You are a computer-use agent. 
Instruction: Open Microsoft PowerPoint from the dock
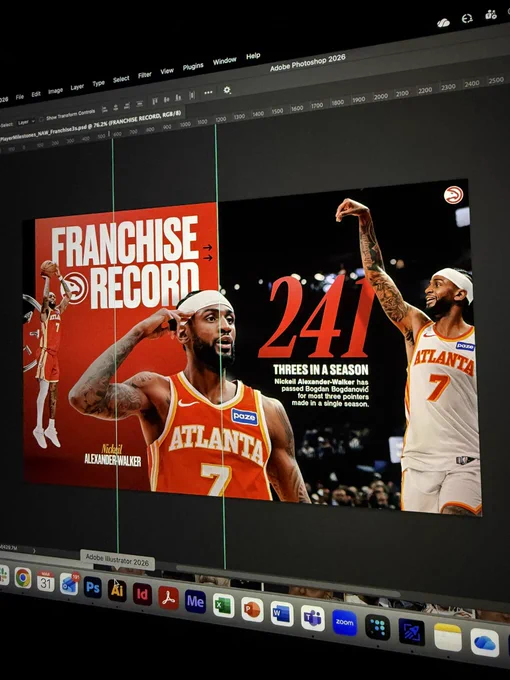(x=252, y=610)
